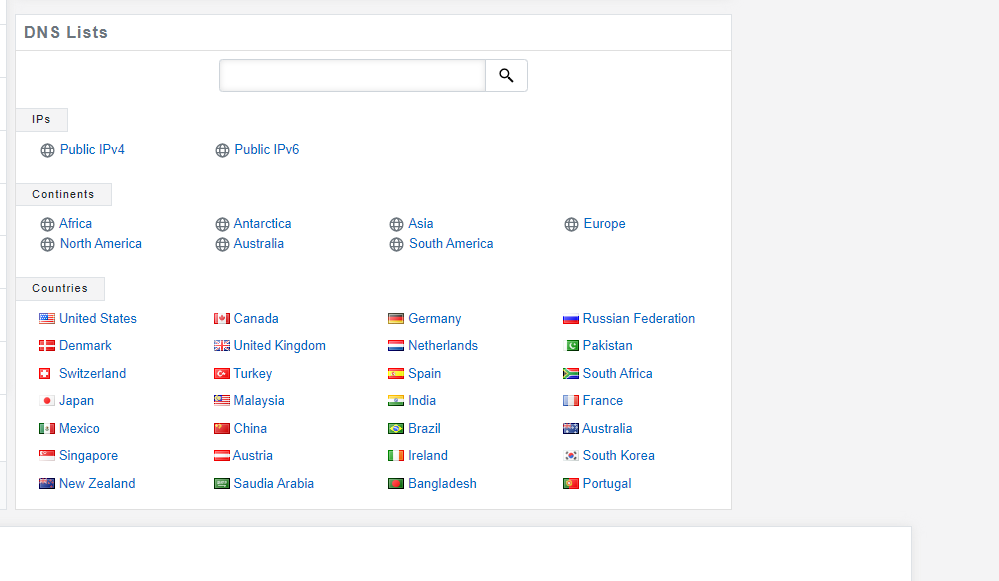Viewport: 999px width, 581px height.
Task: Click the South Korea flag icon
Action: click(x=571, y=456)
